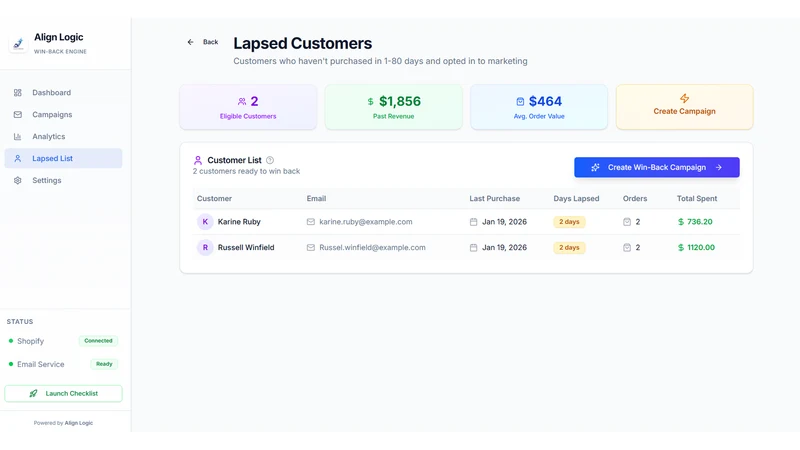Click the rocket icon on Launch Checklist

click(34, 393)
